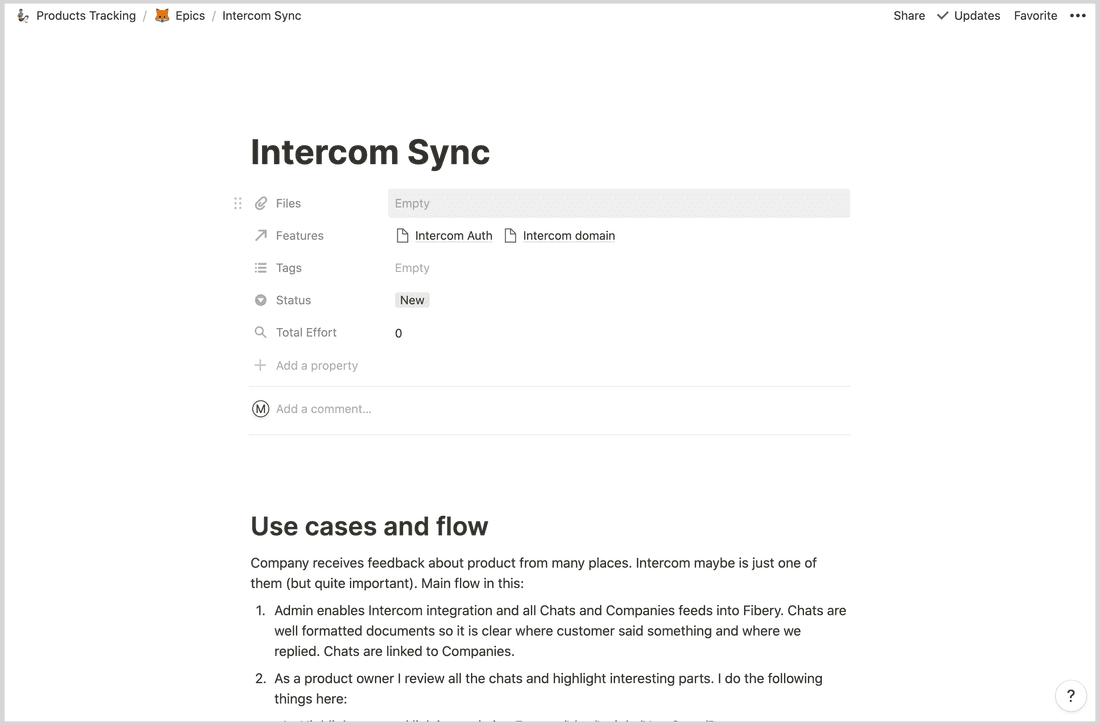
Task: Click the Status property icon
Action: pyautogui.click(x=261, y=300)
